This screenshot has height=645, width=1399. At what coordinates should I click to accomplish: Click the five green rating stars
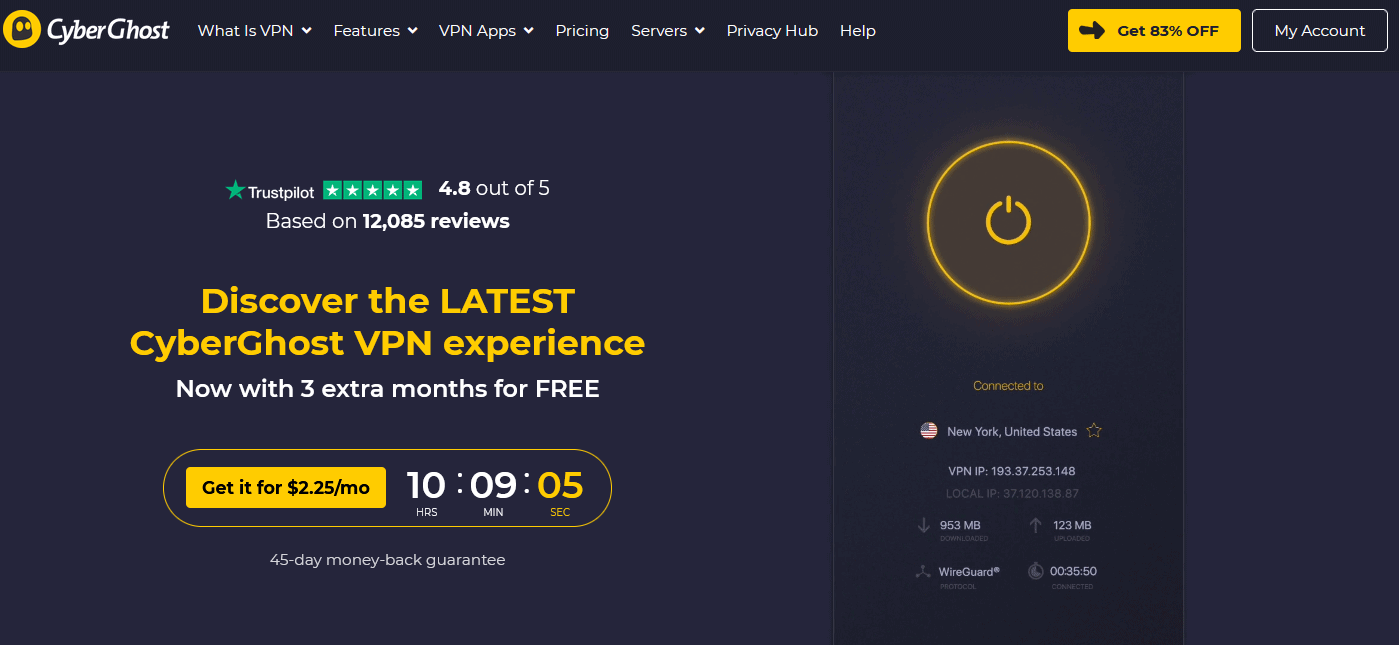[x=373, y=189]
